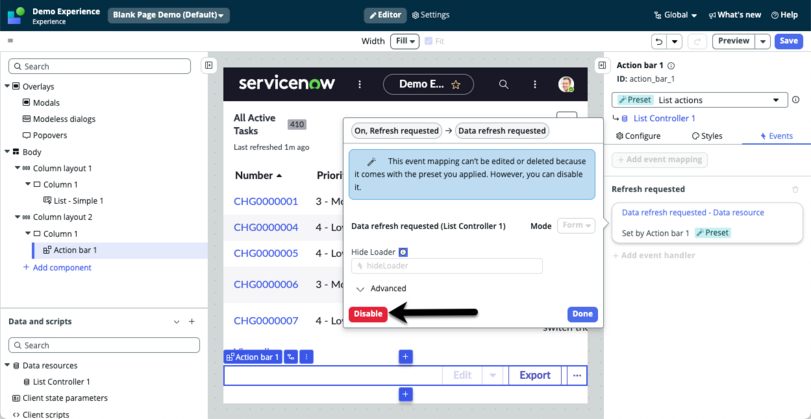This screenshot has width=811, height=419.
Task: Click the content tree Search field
Action: [99, 66]
